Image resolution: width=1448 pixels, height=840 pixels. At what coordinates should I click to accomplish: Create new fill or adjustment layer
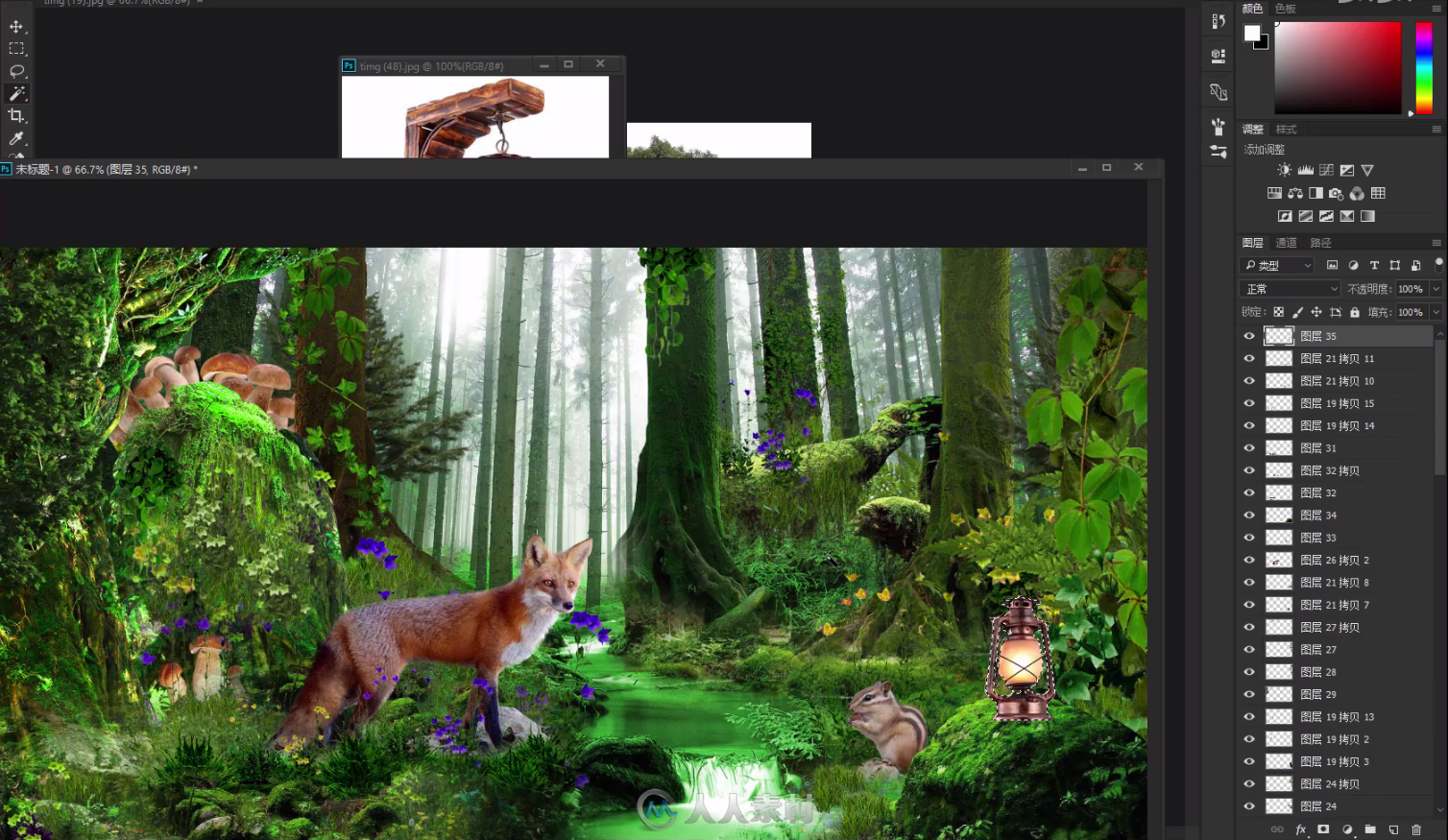click(1347, 829)
